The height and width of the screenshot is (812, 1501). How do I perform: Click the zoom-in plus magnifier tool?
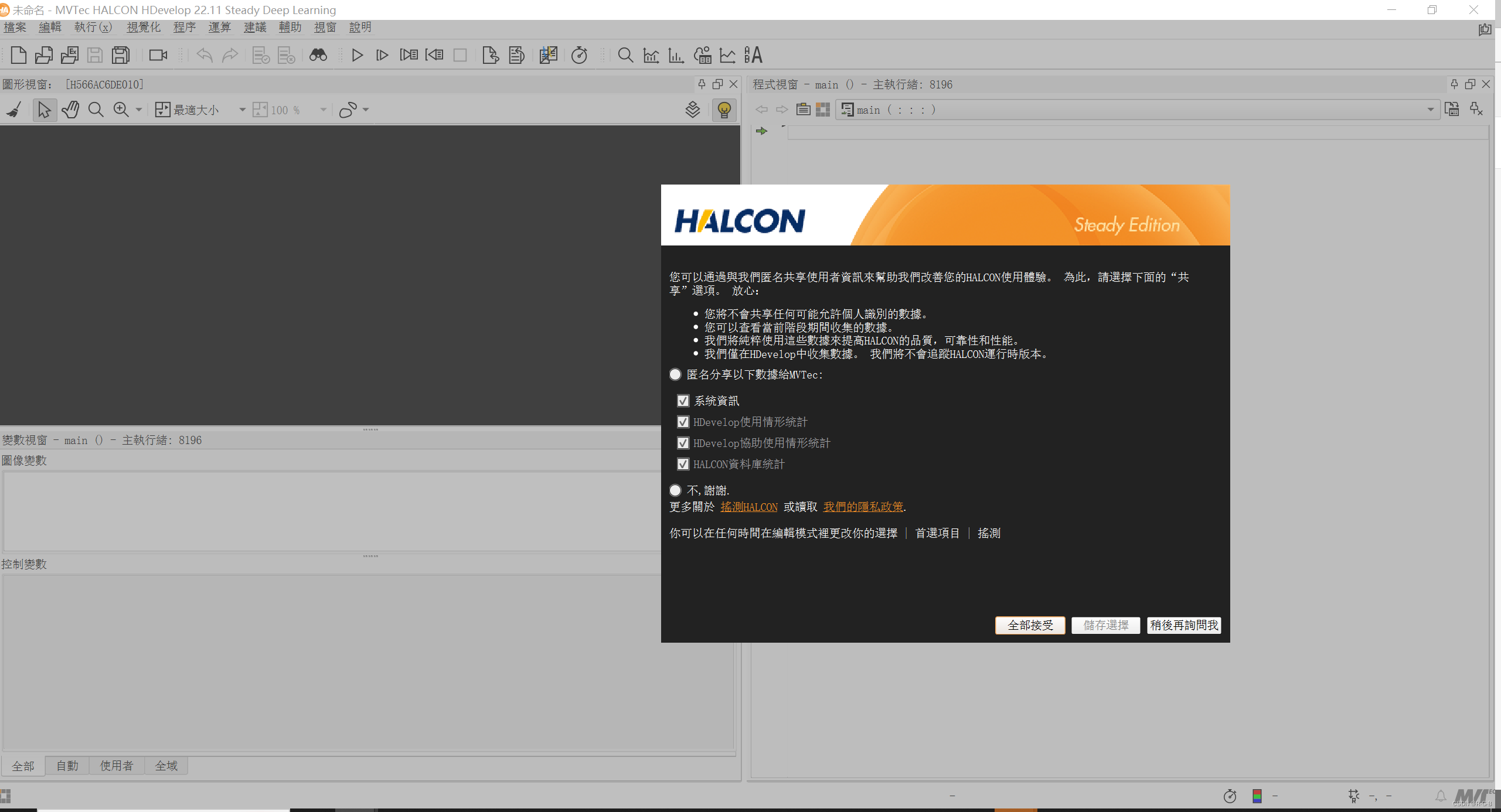(x=121, y=110)
